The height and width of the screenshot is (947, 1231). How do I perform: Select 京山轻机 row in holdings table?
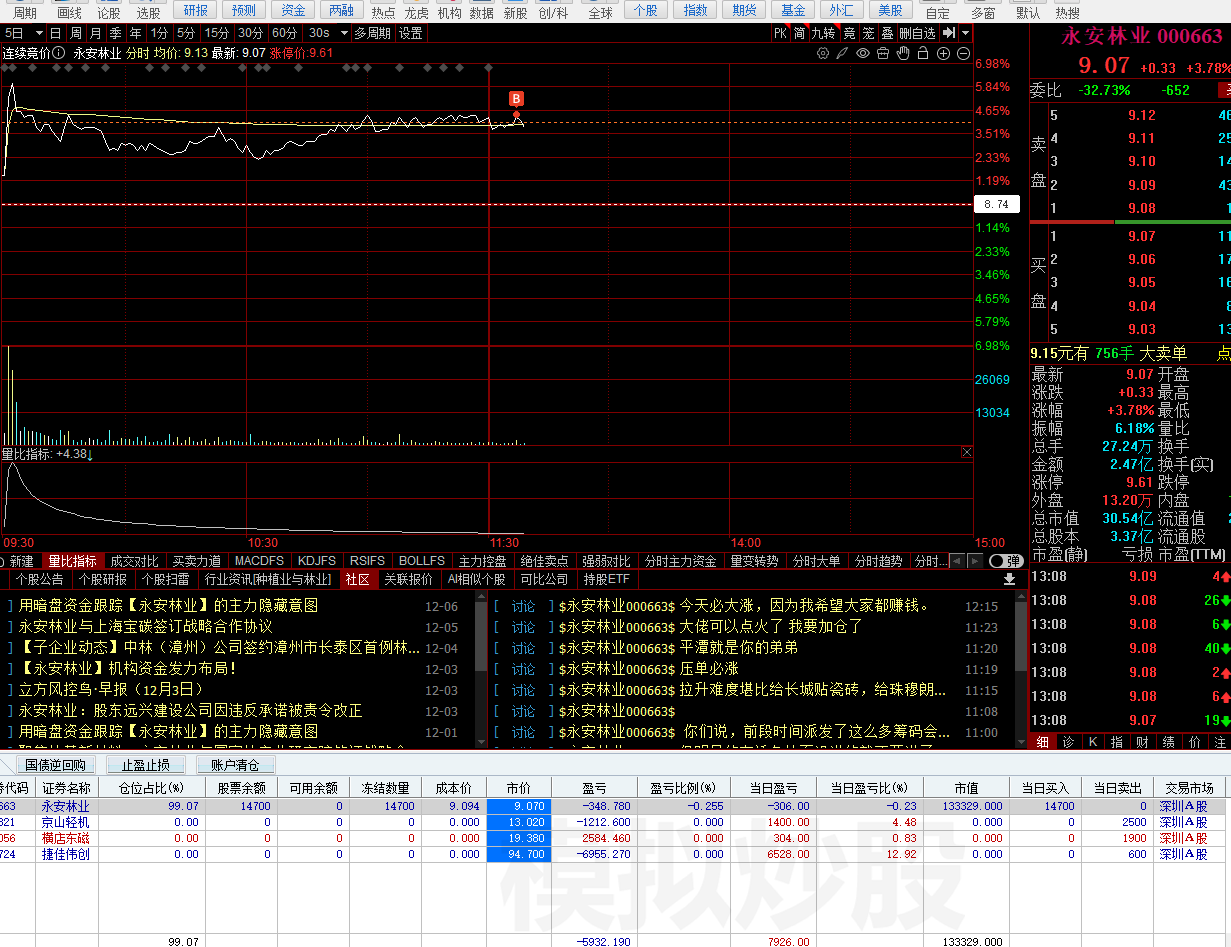click(615, 821)
